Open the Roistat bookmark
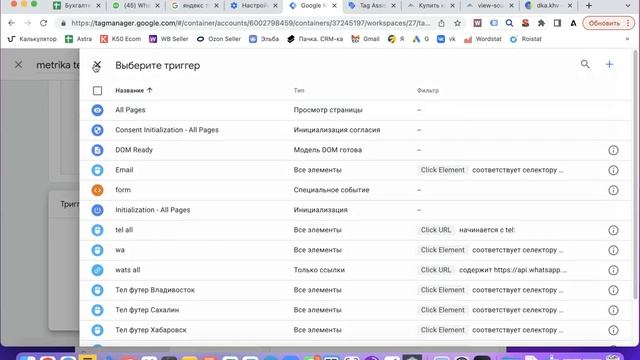 [526, 39]
